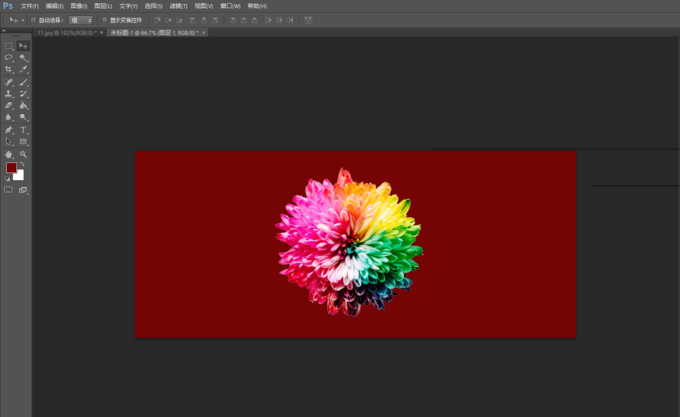Open the auto-select 组 dropdown
The width and height of the screenshot is (680, 417).
pyautogui.click(x=81, y=20)
